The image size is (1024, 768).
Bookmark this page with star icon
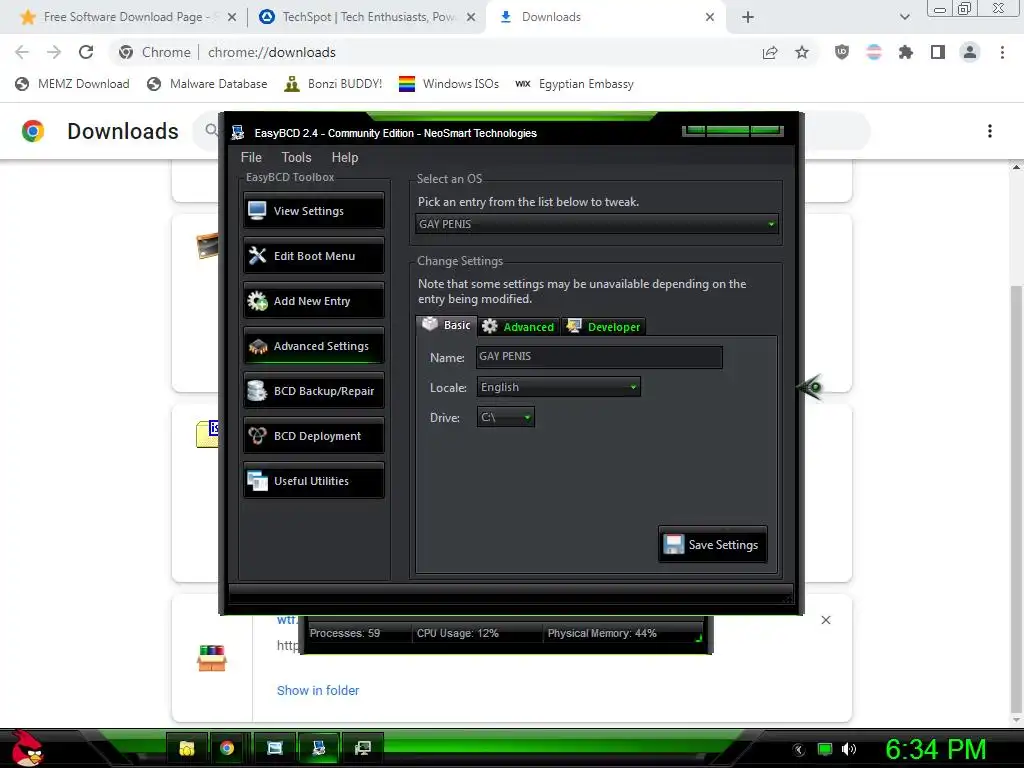pos(802,52)
